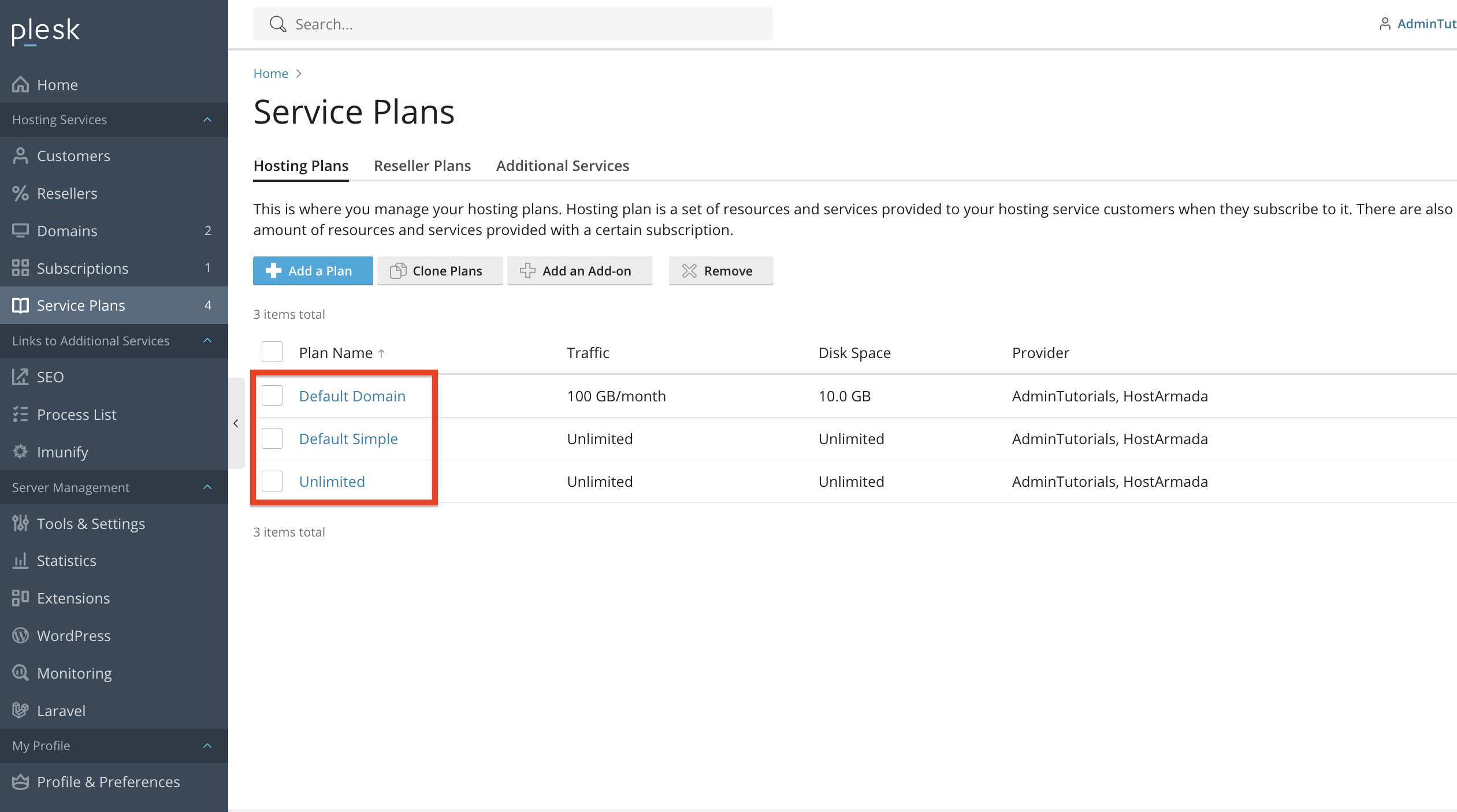Open WordPress via its sidebar logo icon
Viewport: 1457px width, 812px height.
(20, 635)
